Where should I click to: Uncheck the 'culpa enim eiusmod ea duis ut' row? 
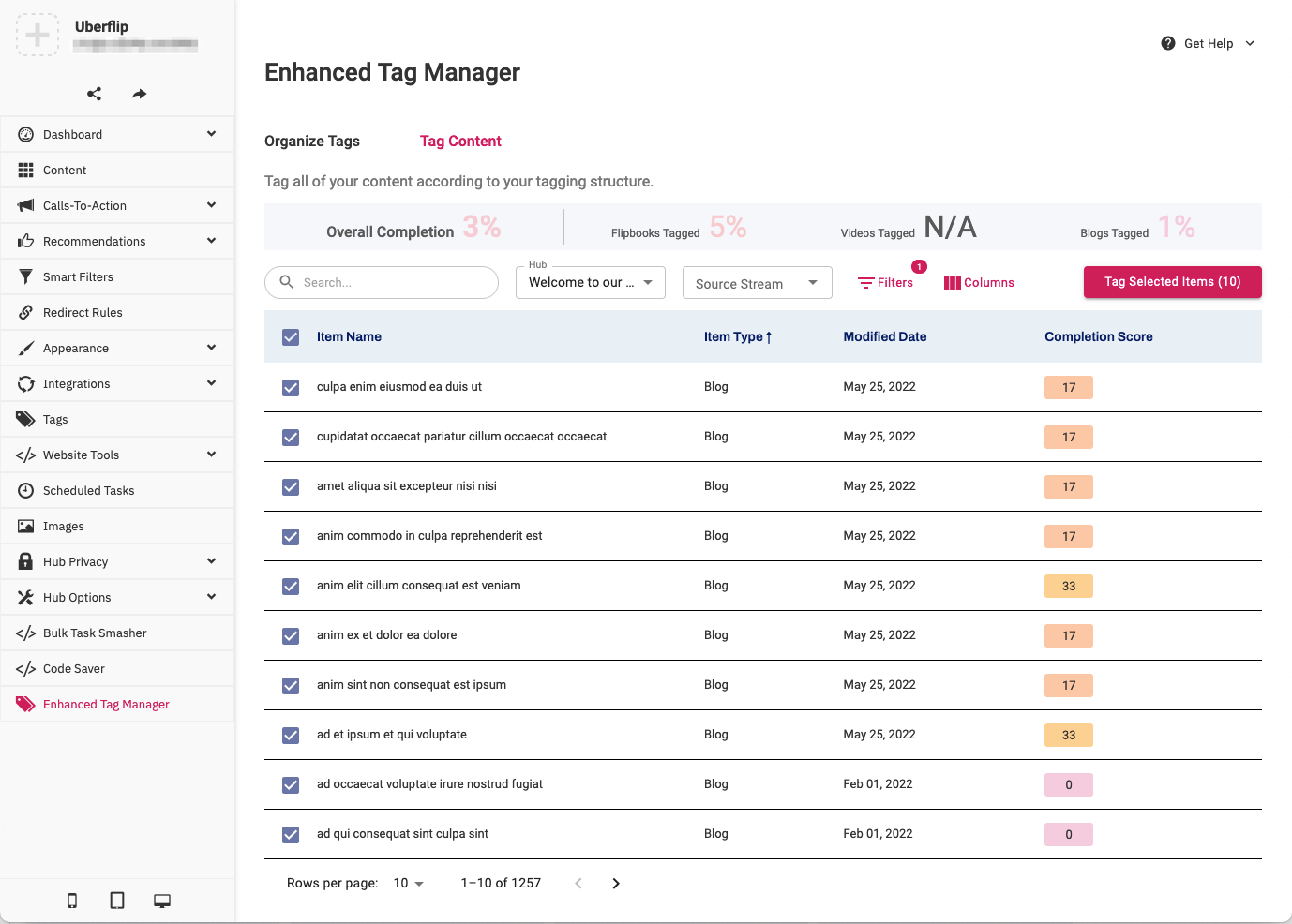point(291,387)
